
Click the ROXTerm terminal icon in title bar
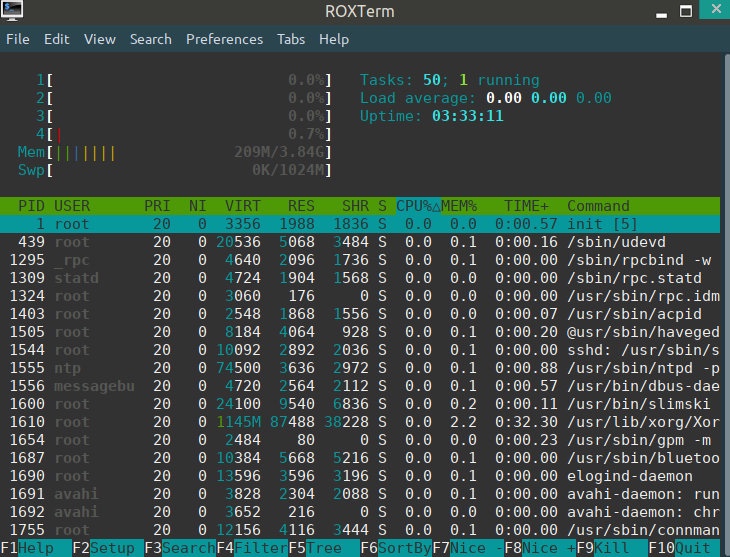coord(14,13)
